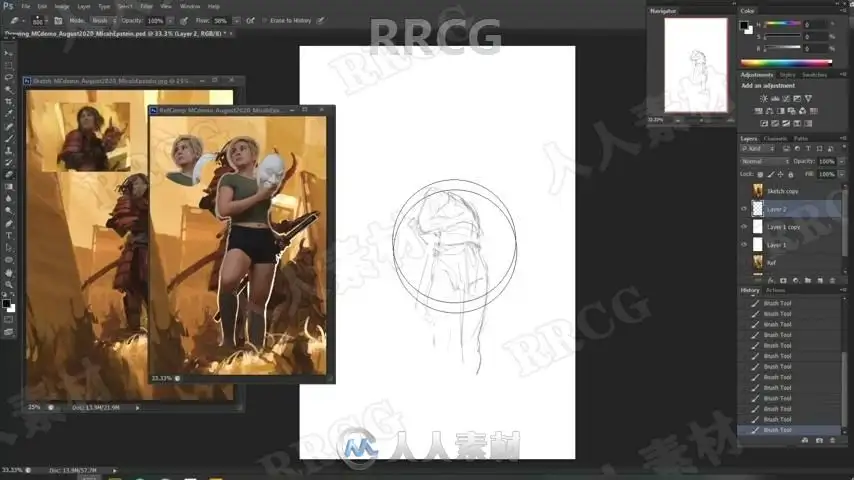Select the Hand tool

point(9,272)
